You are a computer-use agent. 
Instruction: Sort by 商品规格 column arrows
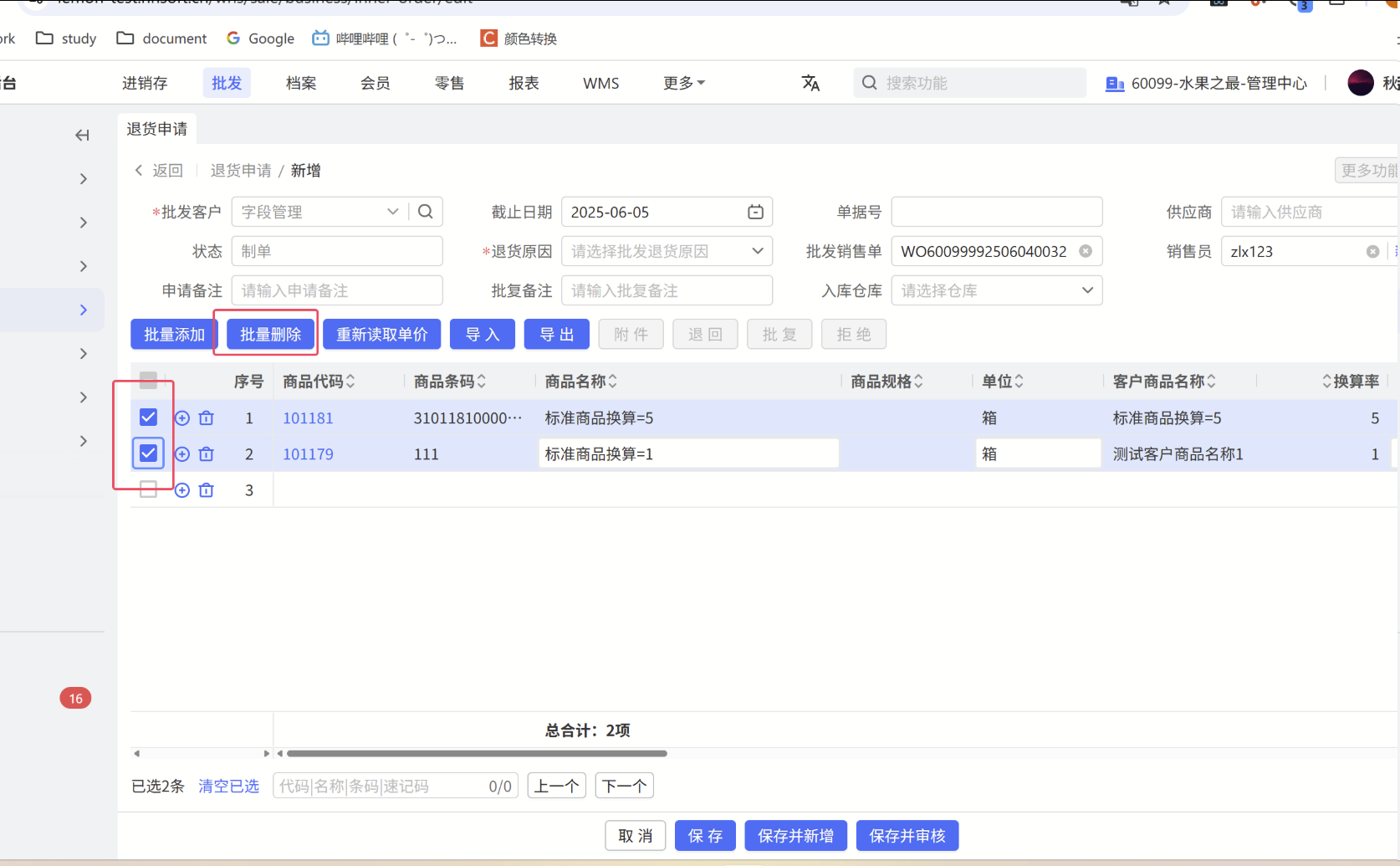click(x=918, y=382)
